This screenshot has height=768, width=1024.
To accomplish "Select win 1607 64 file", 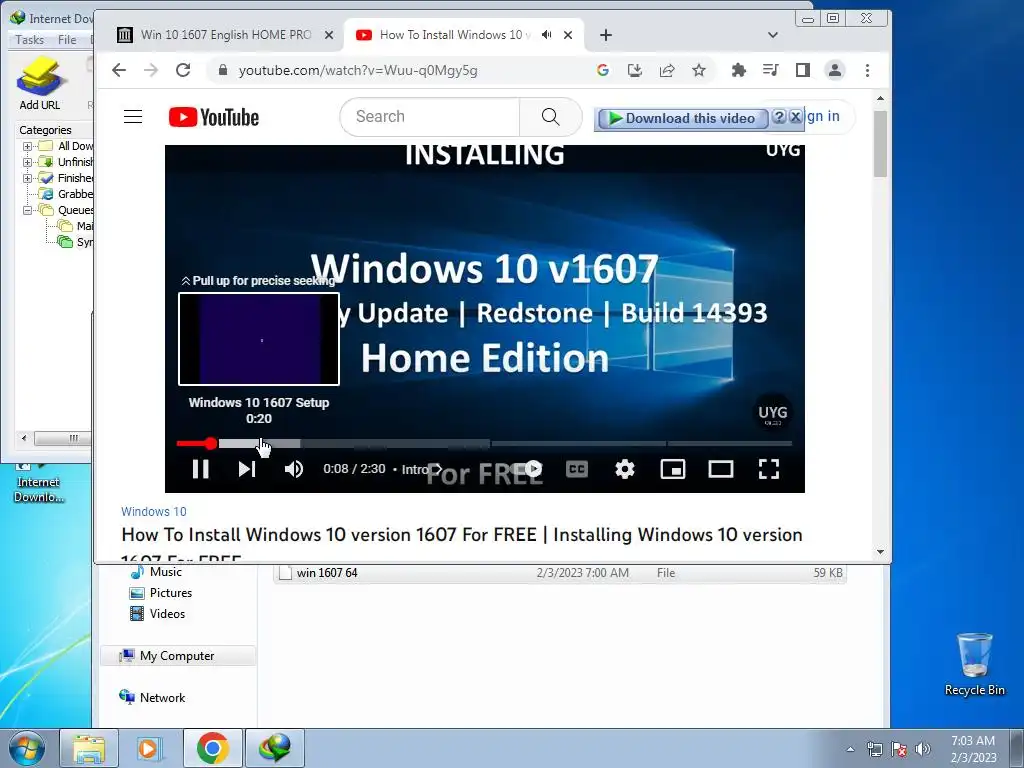I will tap(560, 573).
